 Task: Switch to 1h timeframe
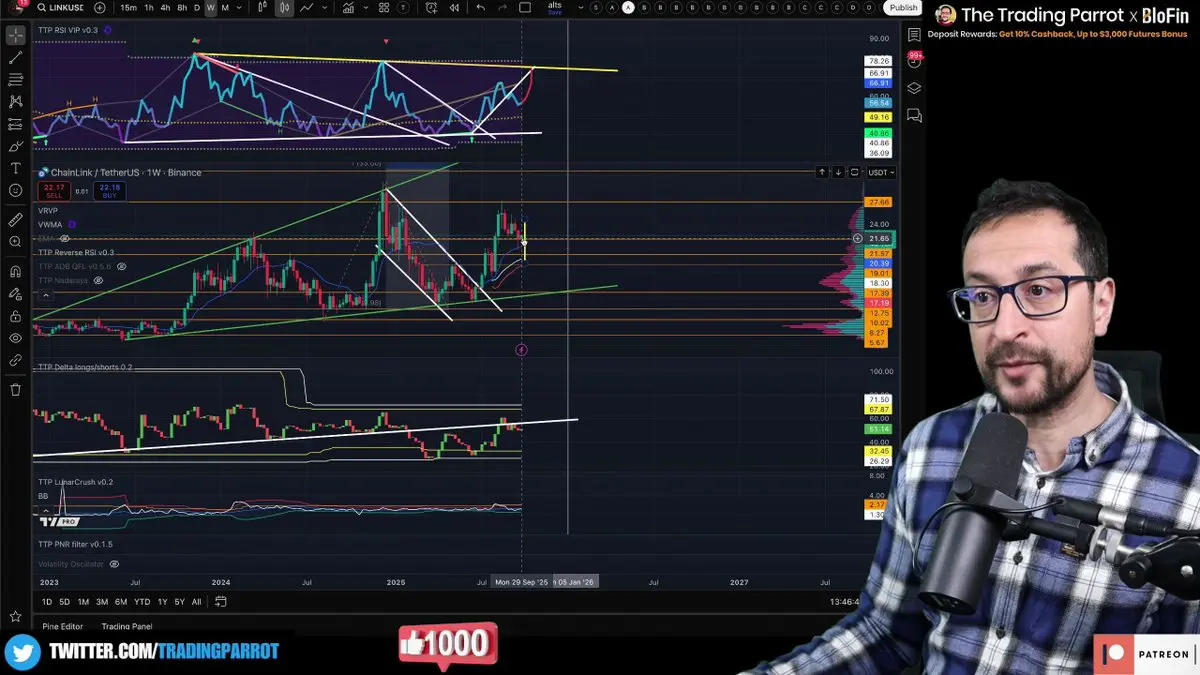[149, 7]
